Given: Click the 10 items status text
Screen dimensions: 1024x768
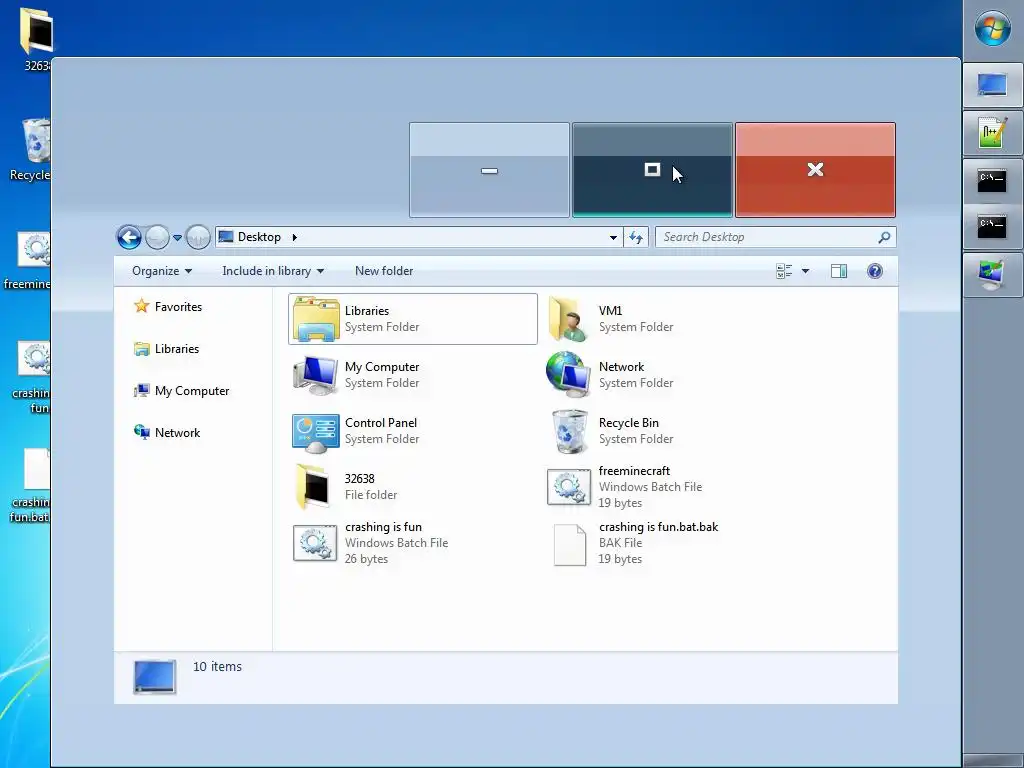Looking at the screenshot, I should [217, 666].
